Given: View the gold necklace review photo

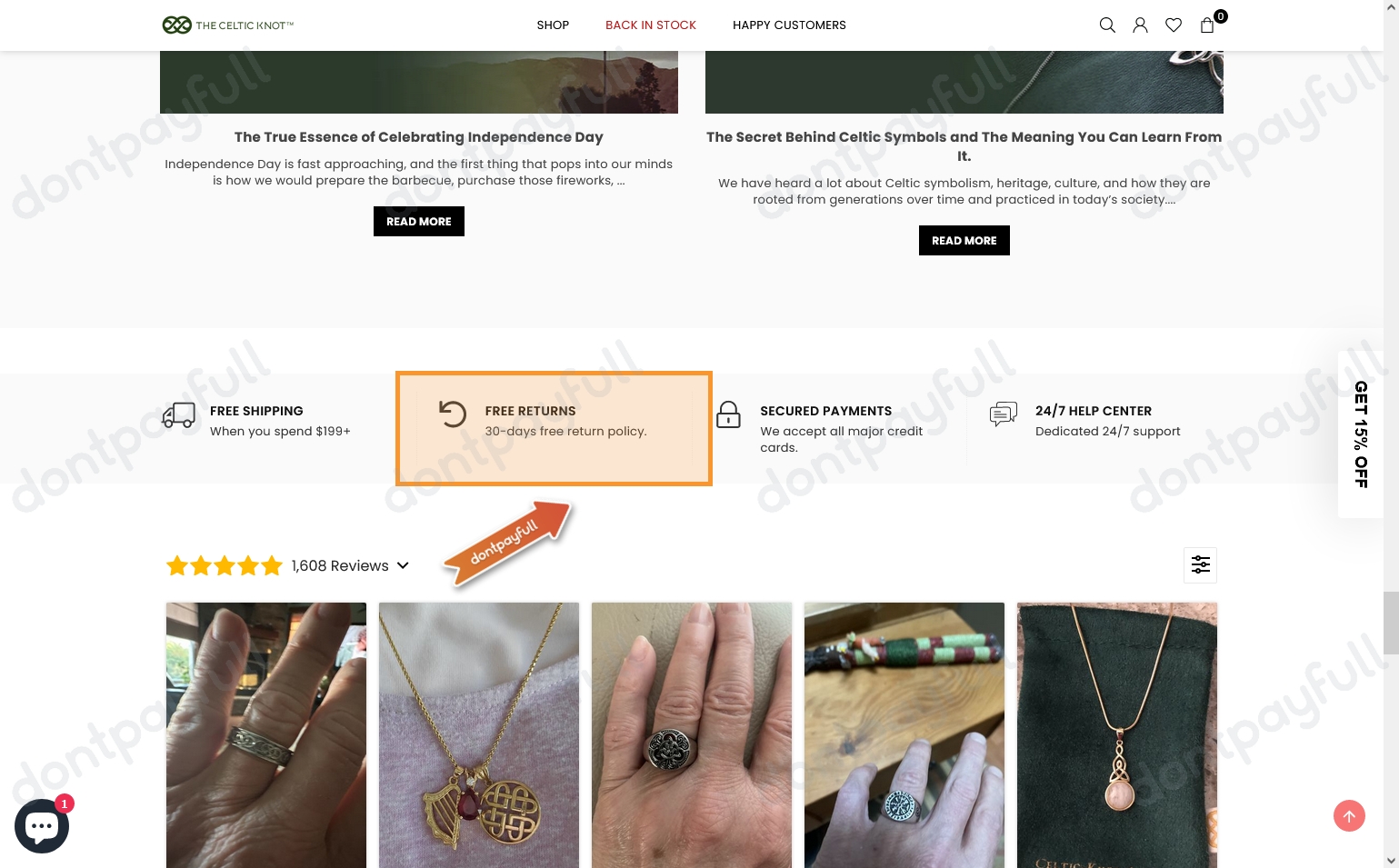Looking at the screenshot, I should 478,734.
